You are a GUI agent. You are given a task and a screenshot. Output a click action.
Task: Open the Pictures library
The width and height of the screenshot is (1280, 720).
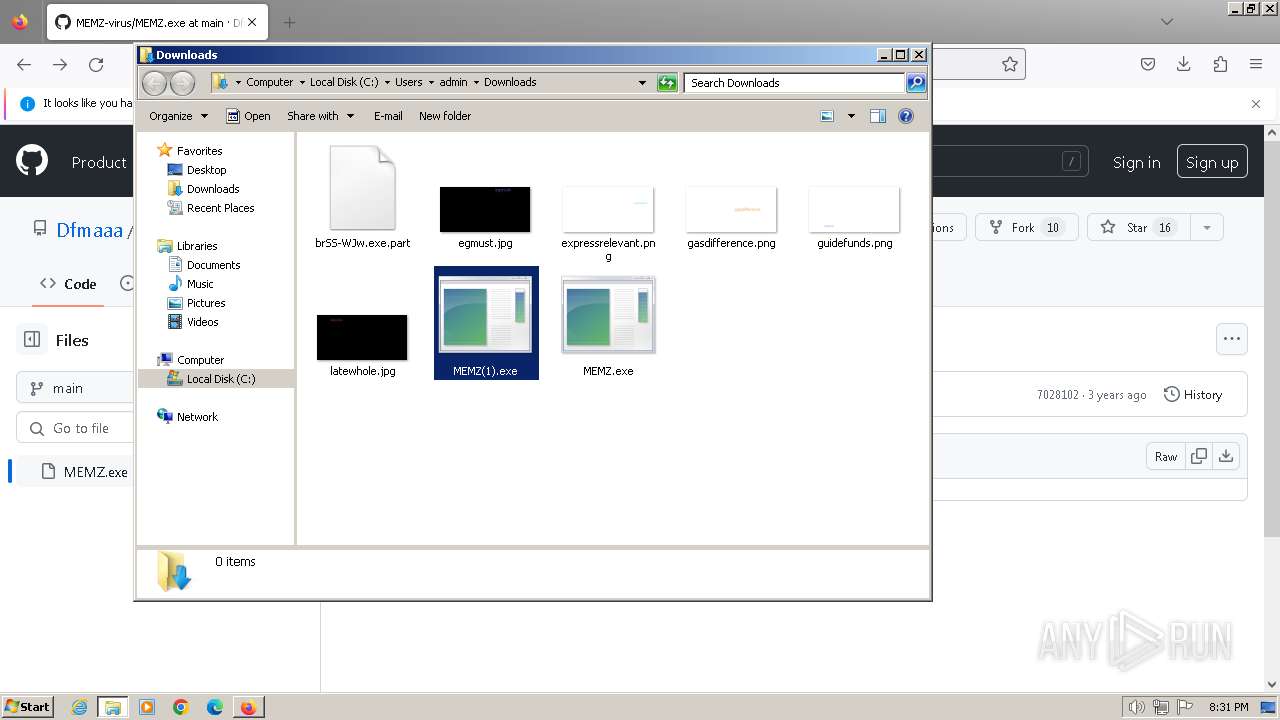(x=206, y=303)
